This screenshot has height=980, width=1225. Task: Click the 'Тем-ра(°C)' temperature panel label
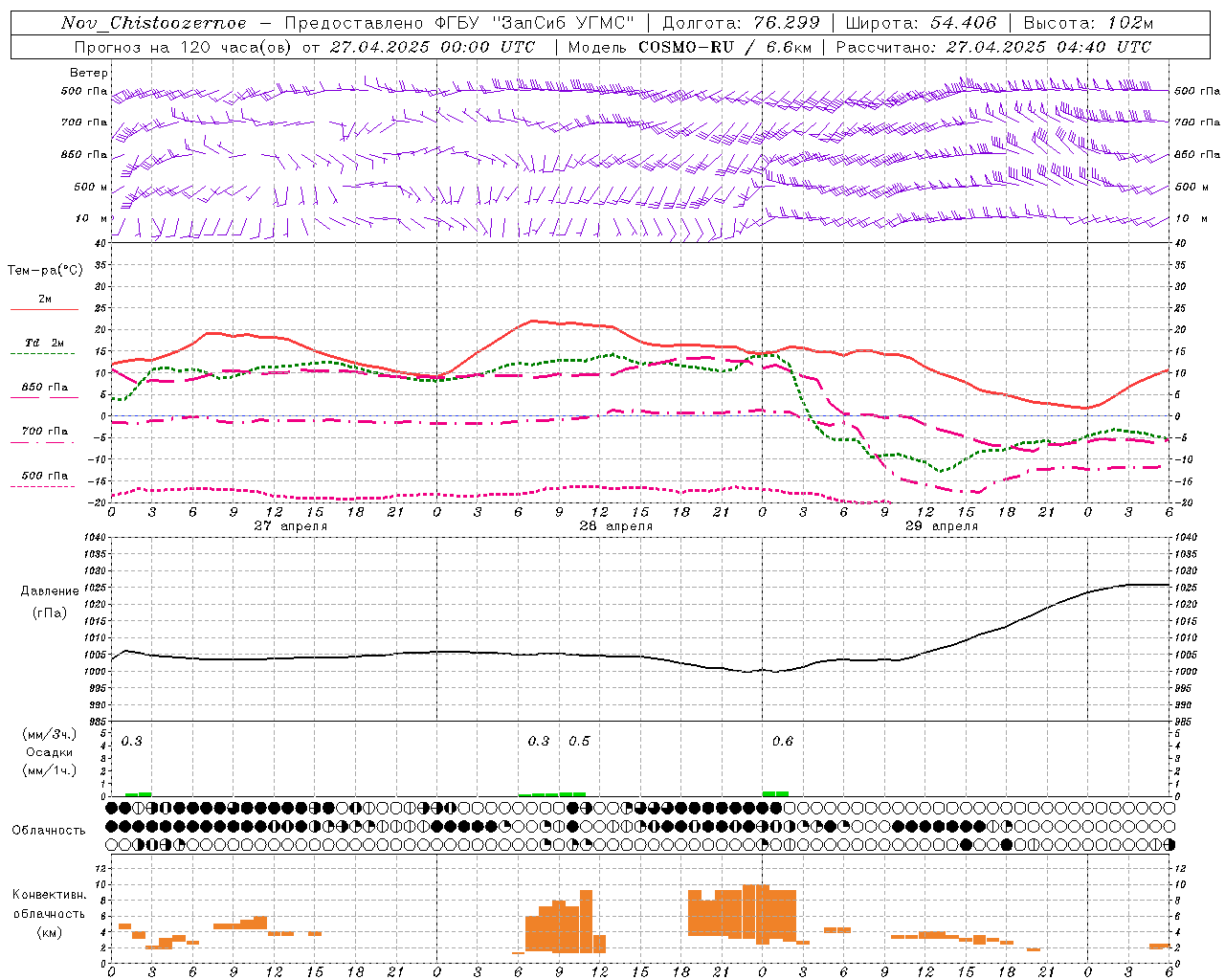[45, 271]
